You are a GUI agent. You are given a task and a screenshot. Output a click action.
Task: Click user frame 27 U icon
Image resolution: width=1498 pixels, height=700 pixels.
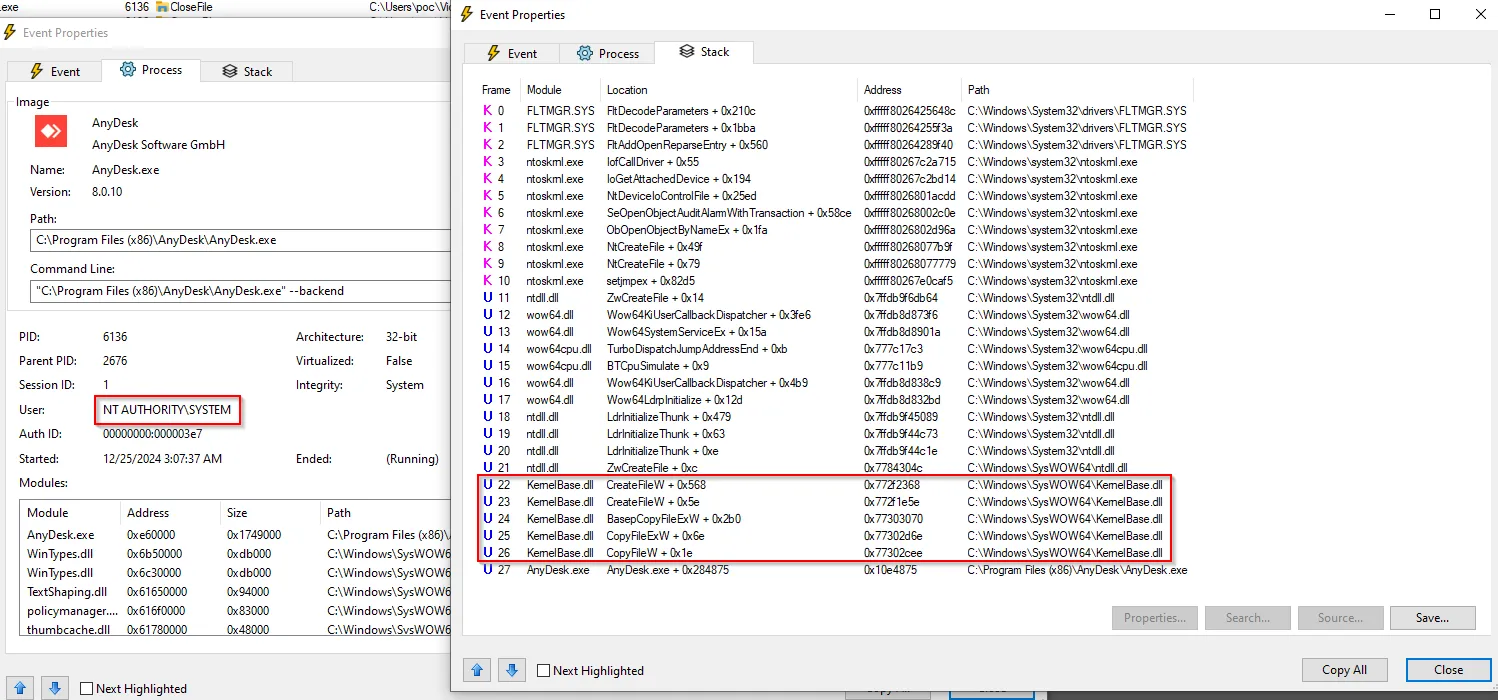point(487,570)
